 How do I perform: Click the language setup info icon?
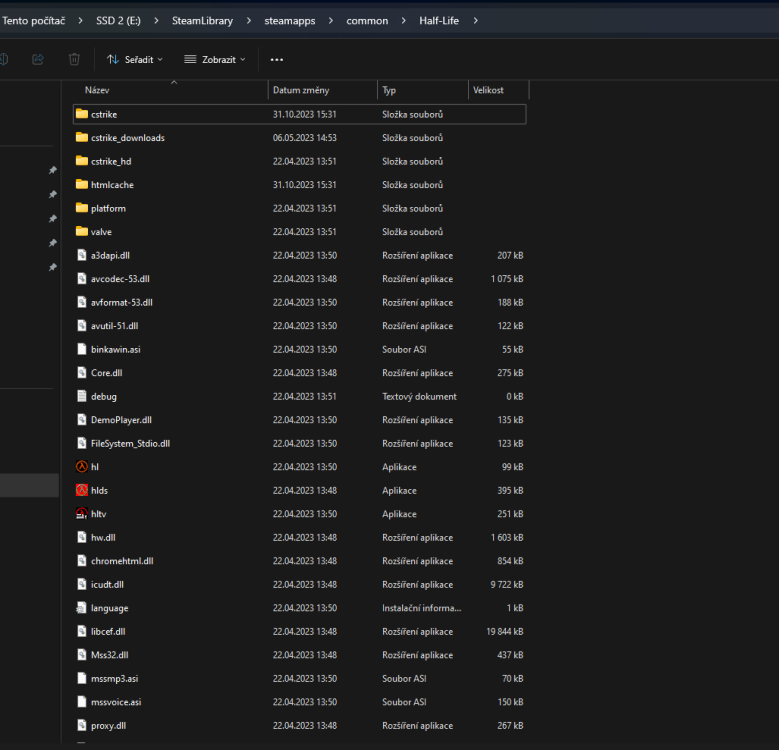tap(82, 608)
